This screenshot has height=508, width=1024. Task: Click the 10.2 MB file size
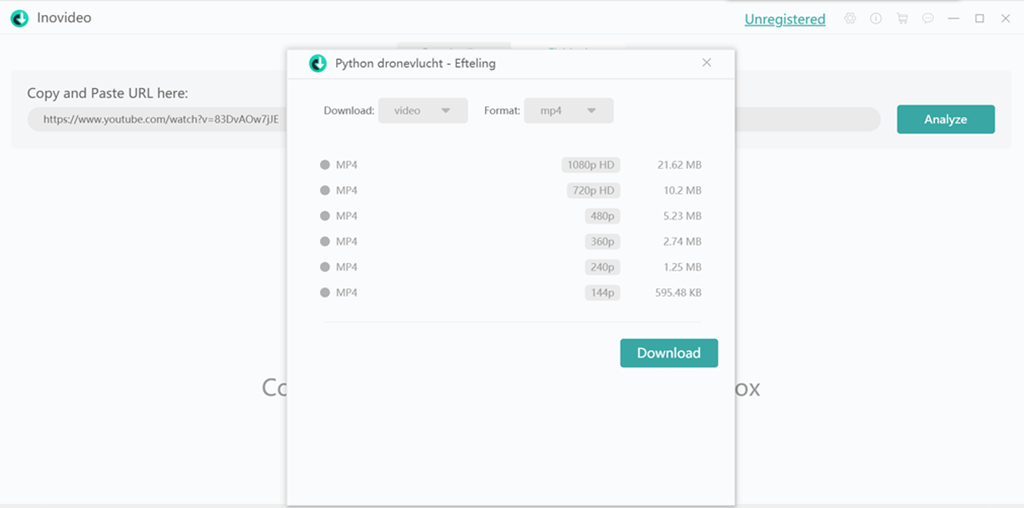coord(682,191)
